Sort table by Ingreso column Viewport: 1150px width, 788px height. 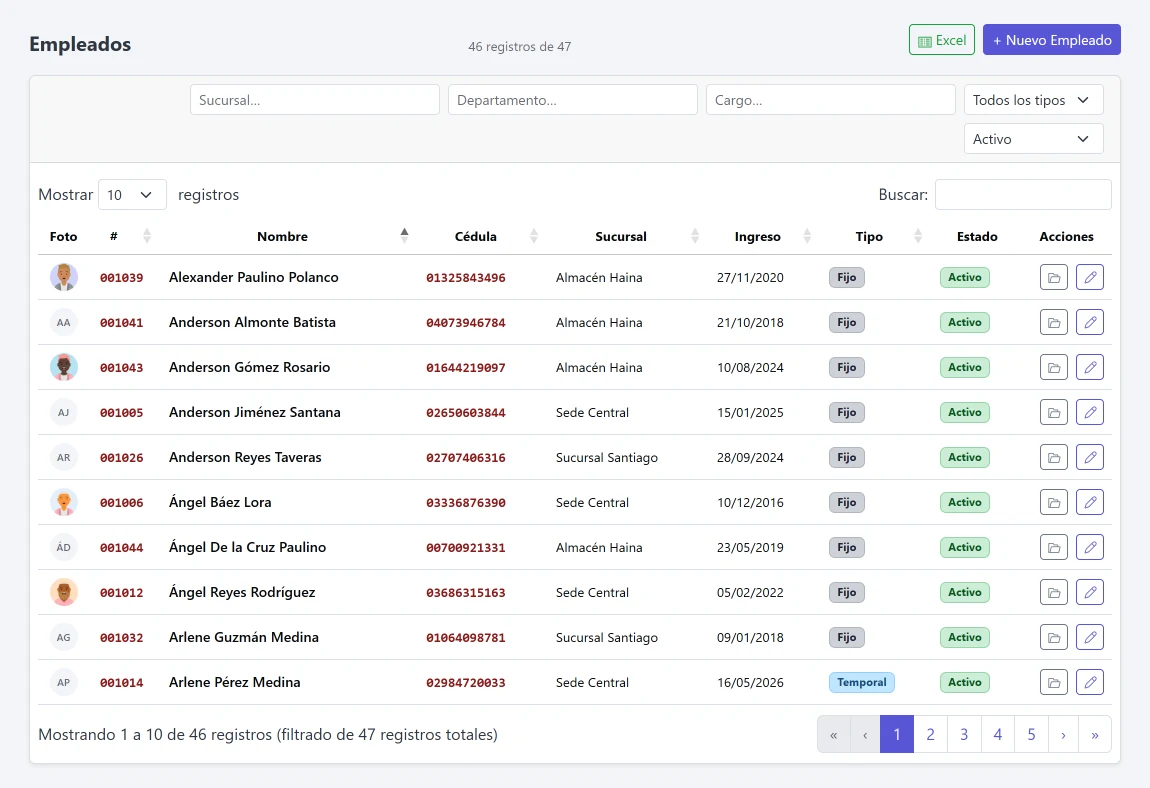758,236
